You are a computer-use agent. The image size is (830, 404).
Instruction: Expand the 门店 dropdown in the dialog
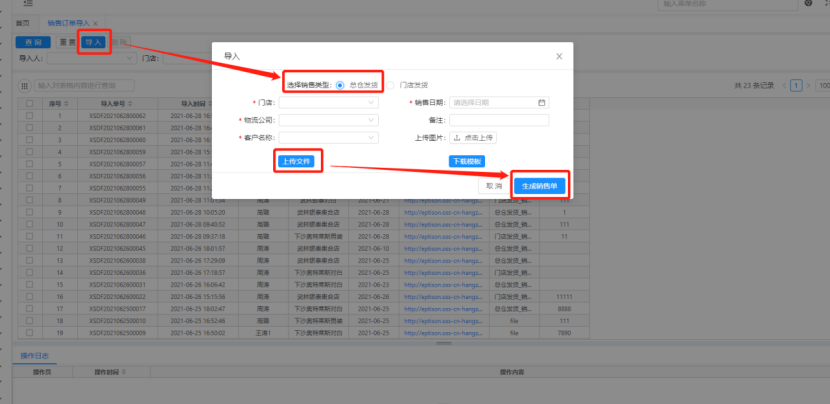pyautogui.click(x=328, y=102)
